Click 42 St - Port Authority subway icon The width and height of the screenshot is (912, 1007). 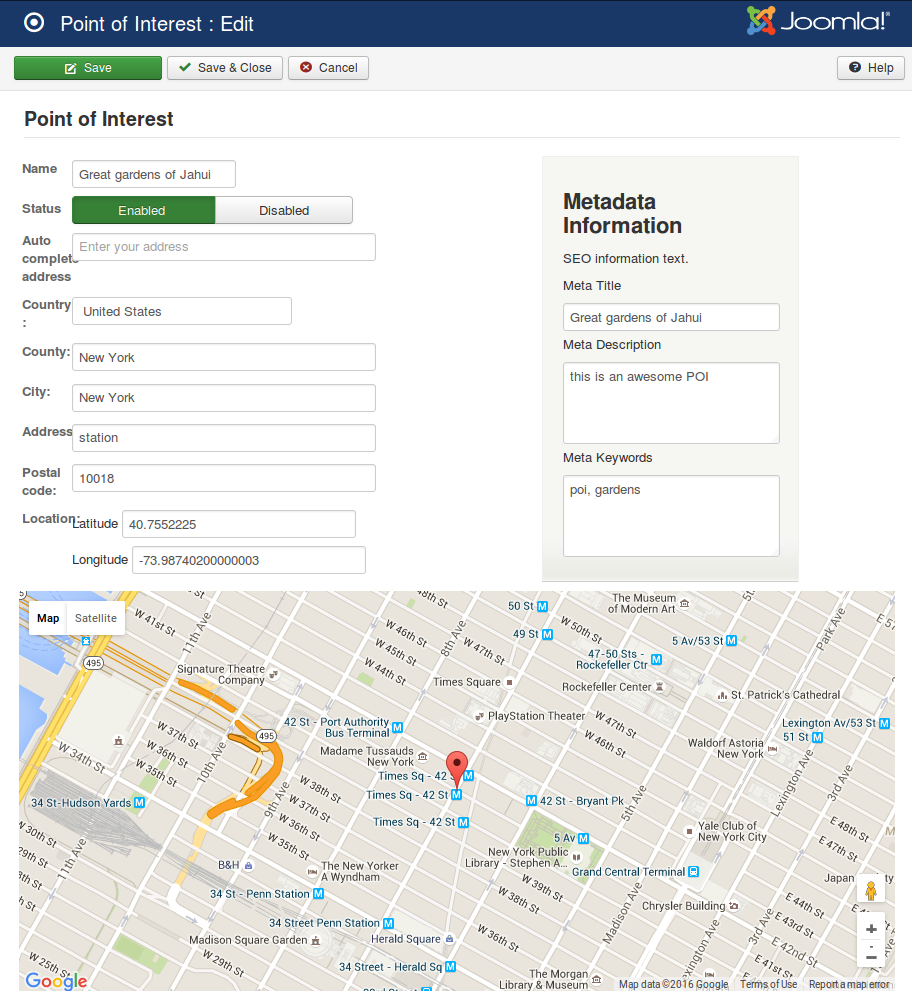(398, 728)
